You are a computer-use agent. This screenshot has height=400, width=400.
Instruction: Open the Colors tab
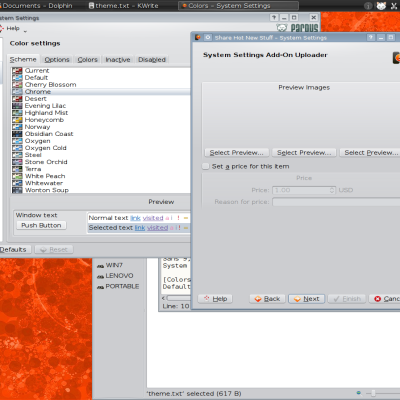[x=87, y=60]
